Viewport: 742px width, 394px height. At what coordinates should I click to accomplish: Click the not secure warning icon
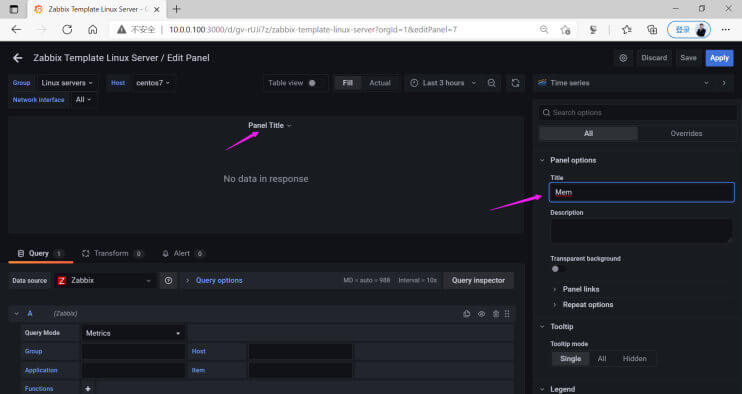(122, 29)
